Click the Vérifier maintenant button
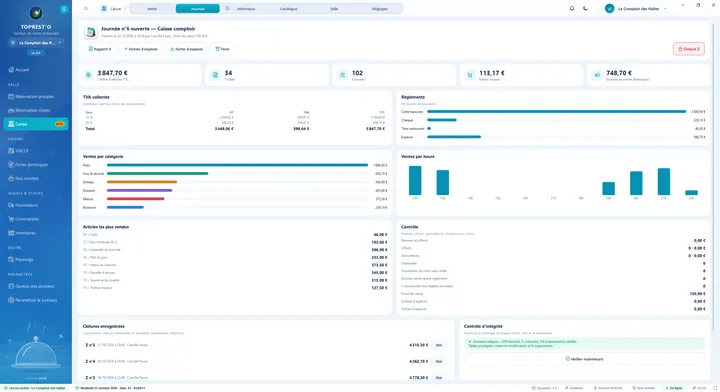This screenshot has width=720, height=392. pyautogui.click(x=585, y=359)
